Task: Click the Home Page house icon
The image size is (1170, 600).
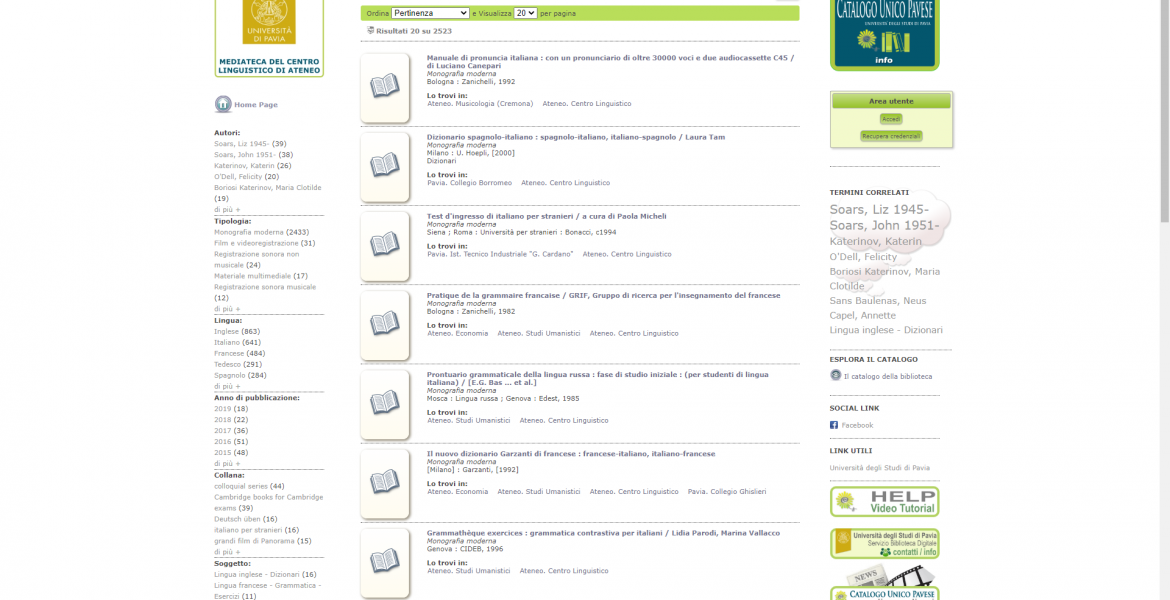Action: click(223, 105)
